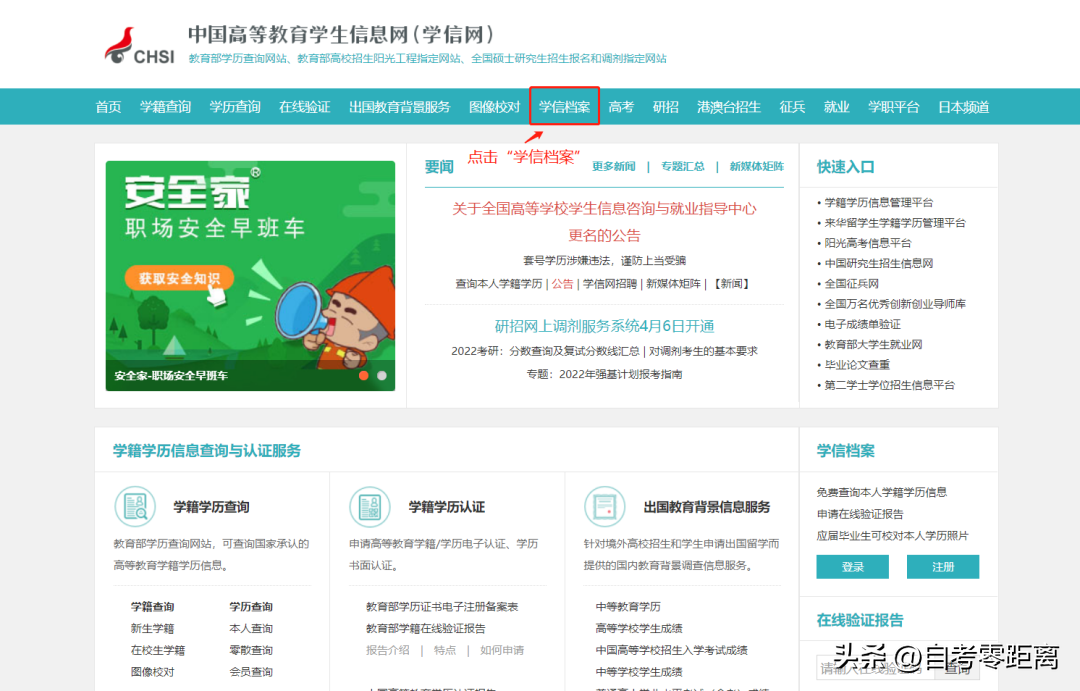This screenshot has width=1080, height=691.
Task: Click the 注册 button
Action: 943,567
